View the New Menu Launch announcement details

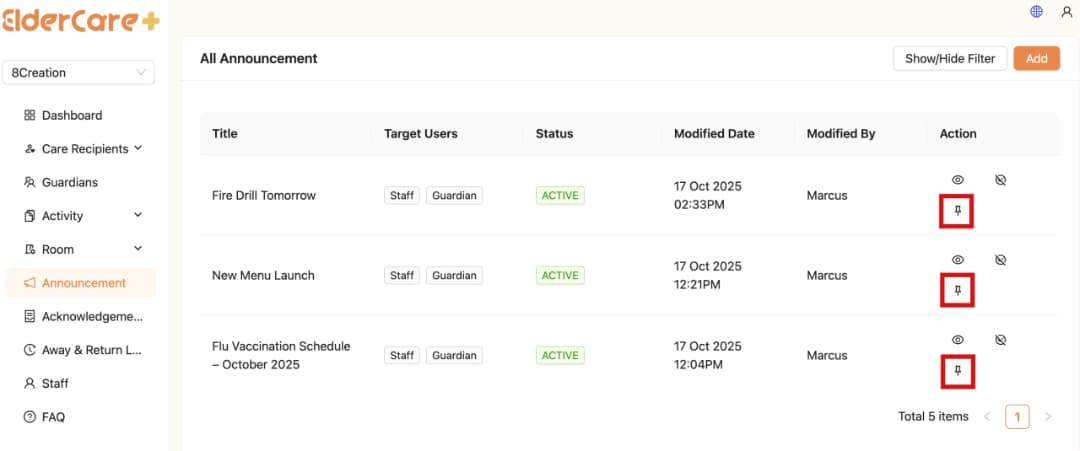pyautogui.click(x=957, y=260)
